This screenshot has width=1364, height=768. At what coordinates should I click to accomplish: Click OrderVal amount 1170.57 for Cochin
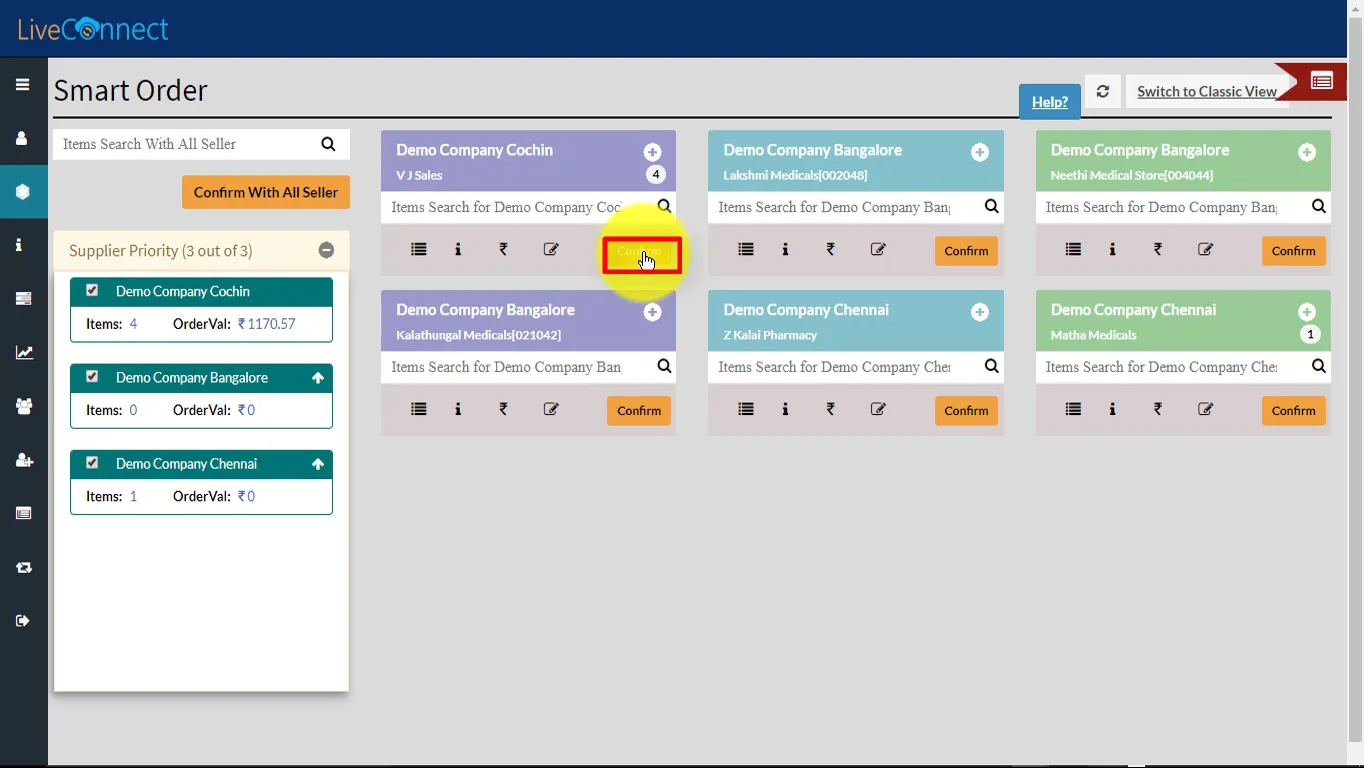(x=266, y=324)
